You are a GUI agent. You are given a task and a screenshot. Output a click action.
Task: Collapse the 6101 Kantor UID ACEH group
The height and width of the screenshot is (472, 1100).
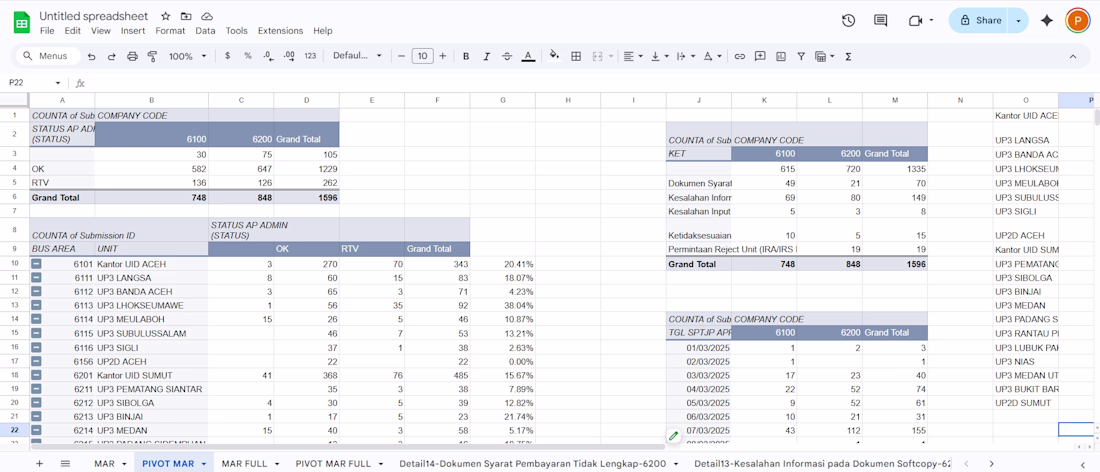point(36,264)
